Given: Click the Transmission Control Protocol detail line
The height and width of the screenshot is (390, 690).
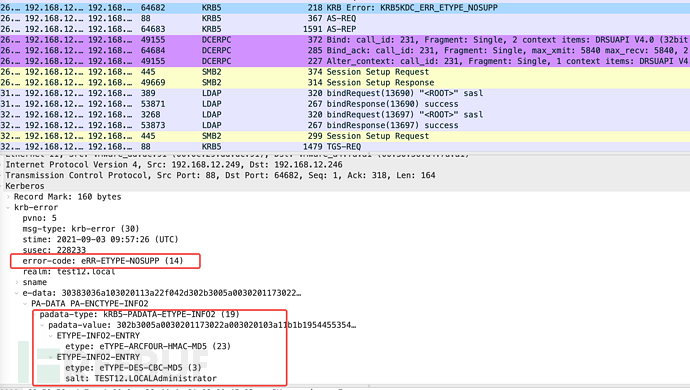Looking at the screenshot, I should [x=220, y=175].
